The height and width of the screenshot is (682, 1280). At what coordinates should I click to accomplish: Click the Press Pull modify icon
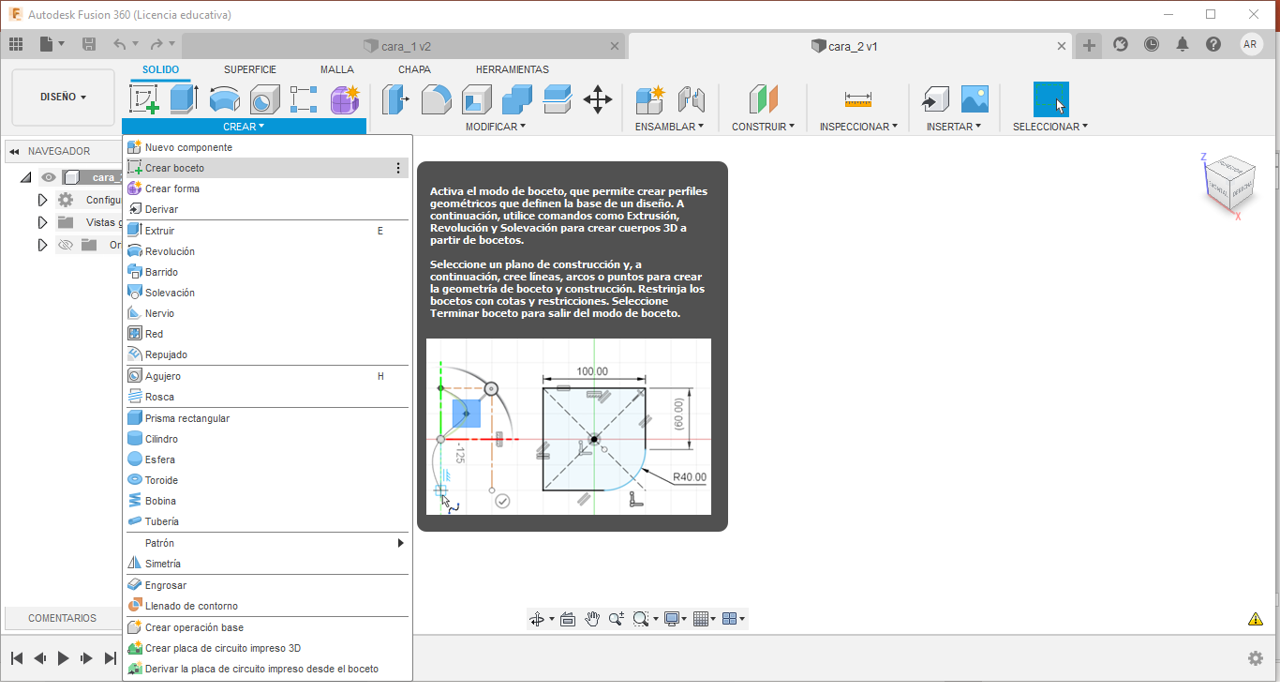[396, 99]
